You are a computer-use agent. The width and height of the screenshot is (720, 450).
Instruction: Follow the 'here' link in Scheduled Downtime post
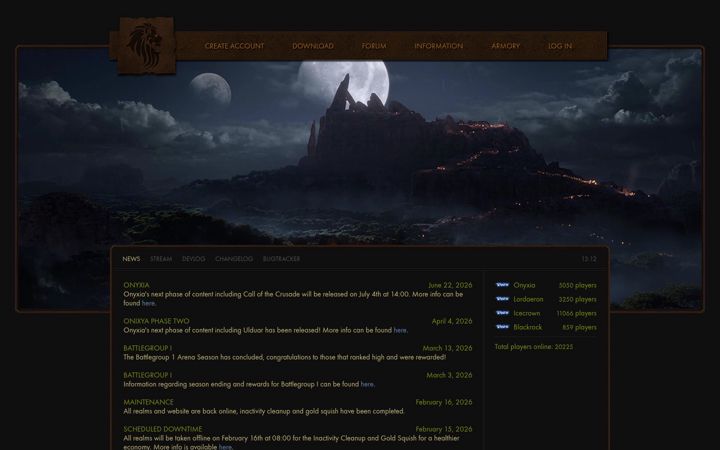click(x=225, y=446)
